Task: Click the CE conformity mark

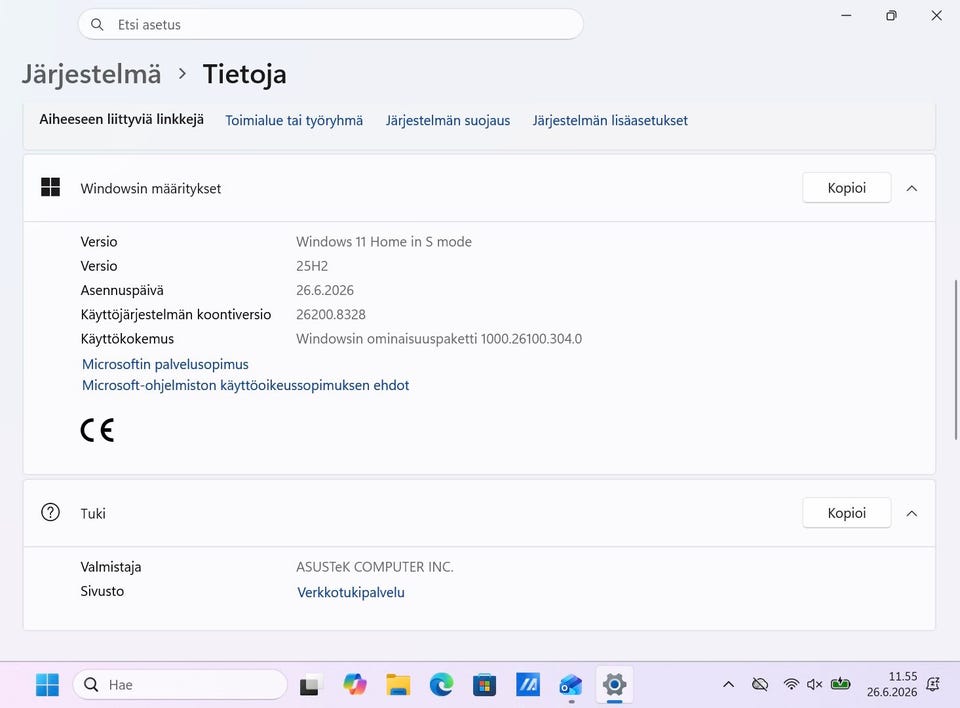Action: coord(97,430)
